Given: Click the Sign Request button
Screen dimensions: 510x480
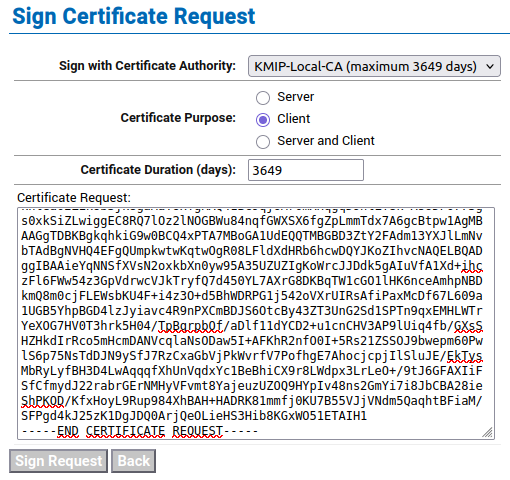Looking at the screenshot, I should click(x=58, y=461).
